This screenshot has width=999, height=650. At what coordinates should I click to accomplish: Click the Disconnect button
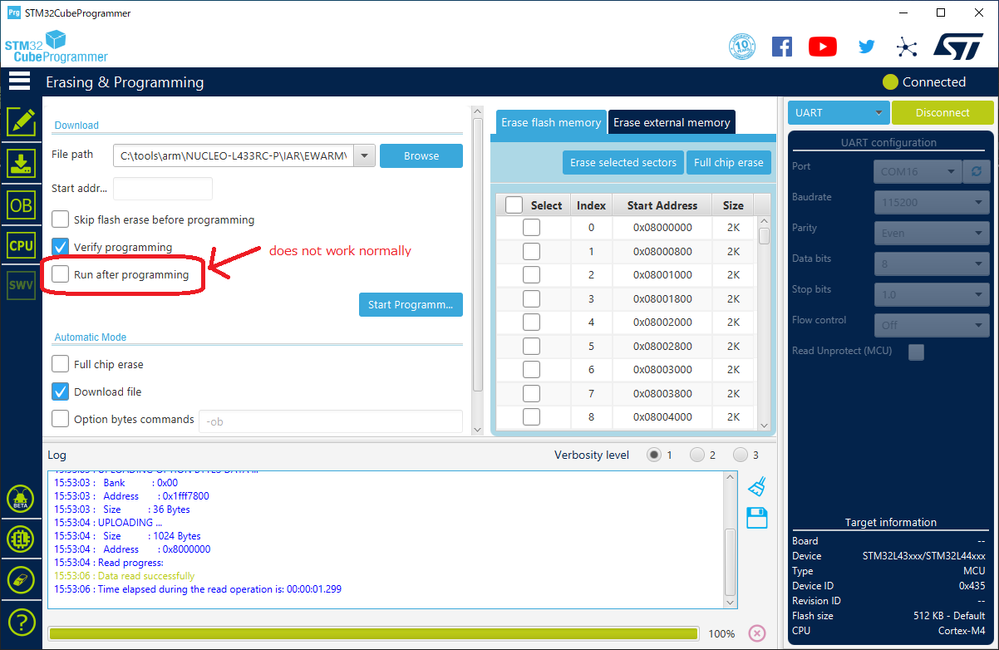pyautogui.click(x=942, y=113)
